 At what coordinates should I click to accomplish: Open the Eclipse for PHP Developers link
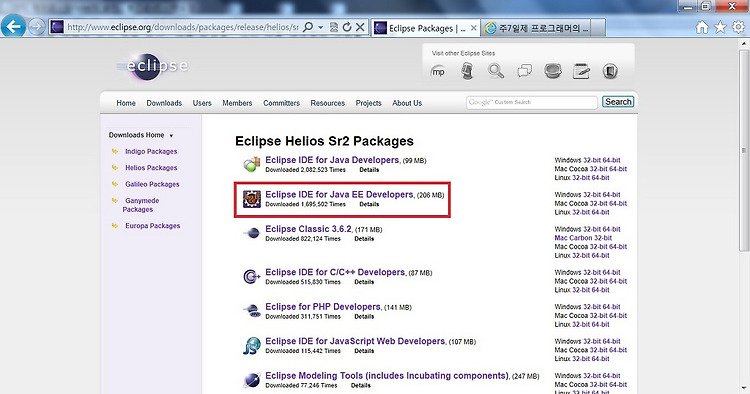coord(323,306)
